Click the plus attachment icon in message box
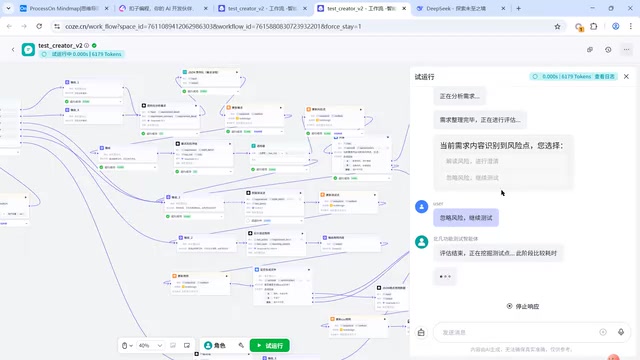 tap(603, 332)
